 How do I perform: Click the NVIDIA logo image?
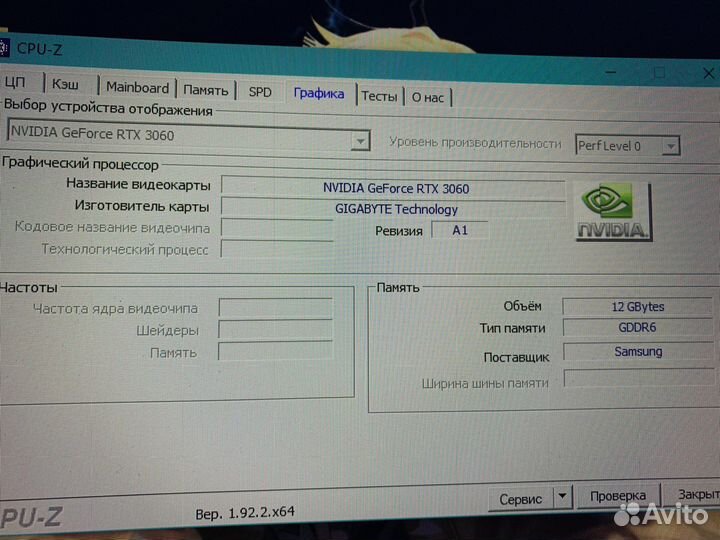[613, 210]
